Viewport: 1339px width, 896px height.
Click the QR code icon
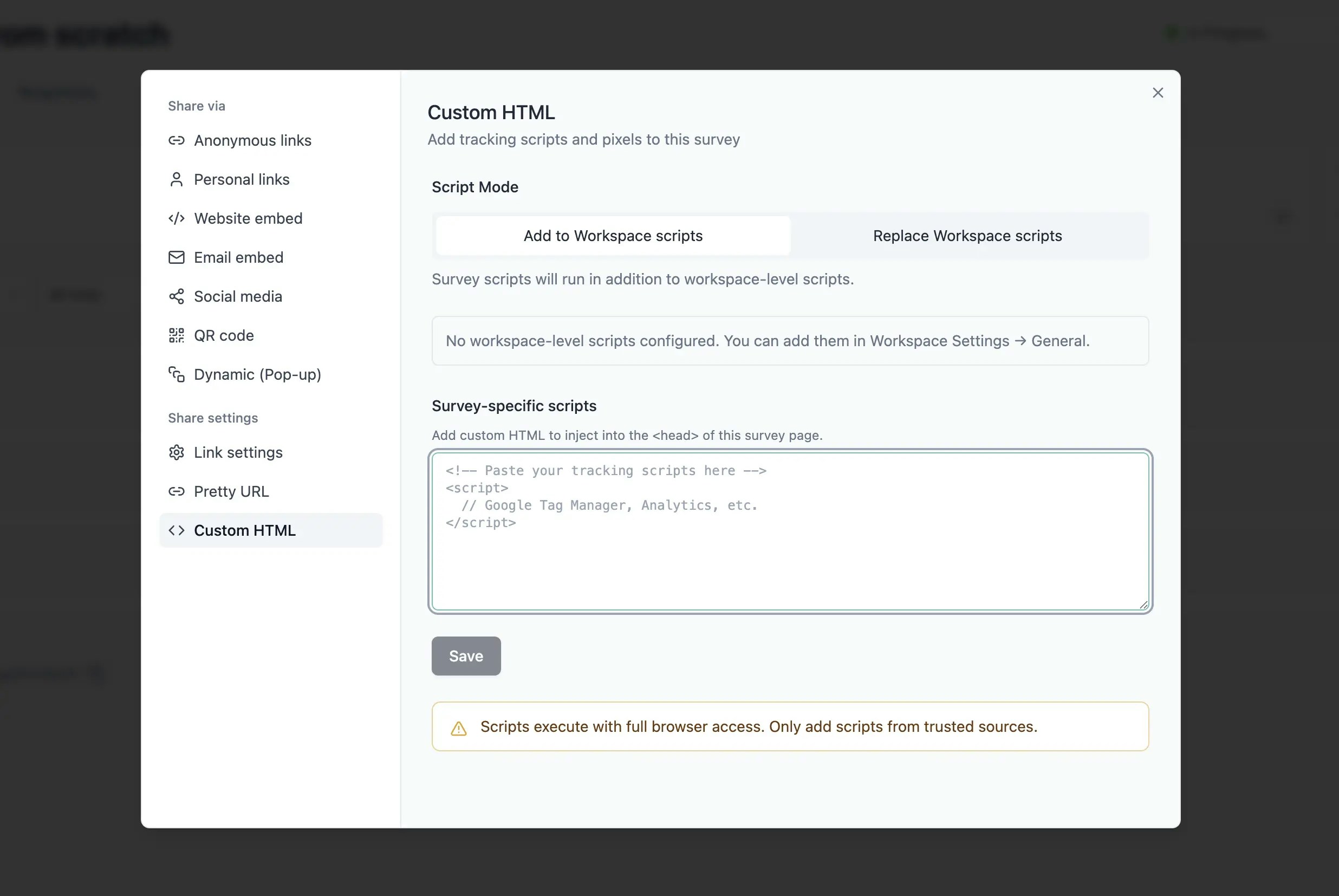[x=176, y=335]
